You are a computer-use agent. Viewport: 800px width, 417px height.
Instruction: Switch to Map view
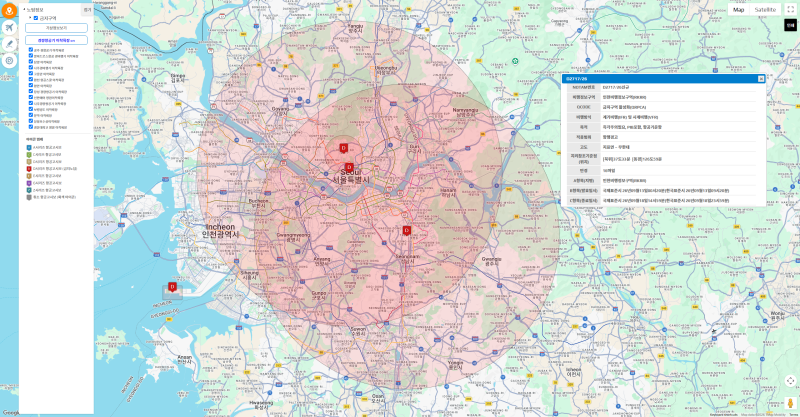pos(738,10)
